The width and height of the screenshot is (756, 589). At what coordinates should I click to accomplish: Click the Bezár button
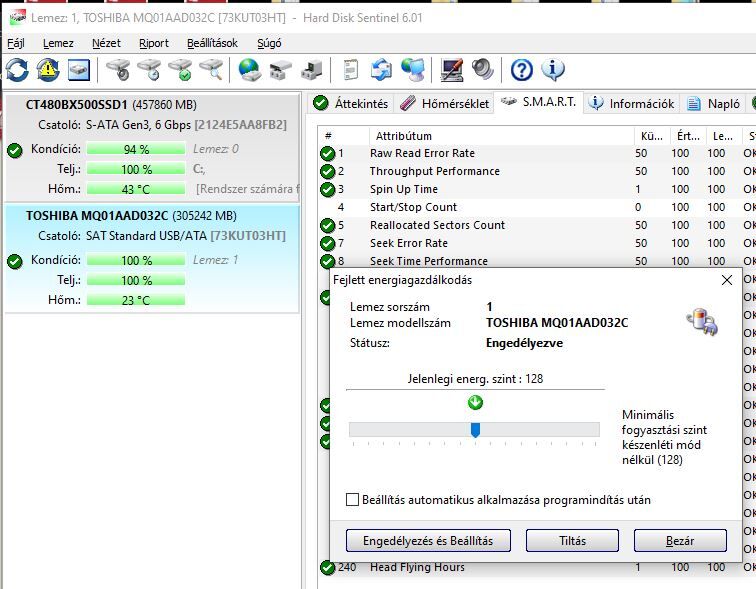pos(680,540)
